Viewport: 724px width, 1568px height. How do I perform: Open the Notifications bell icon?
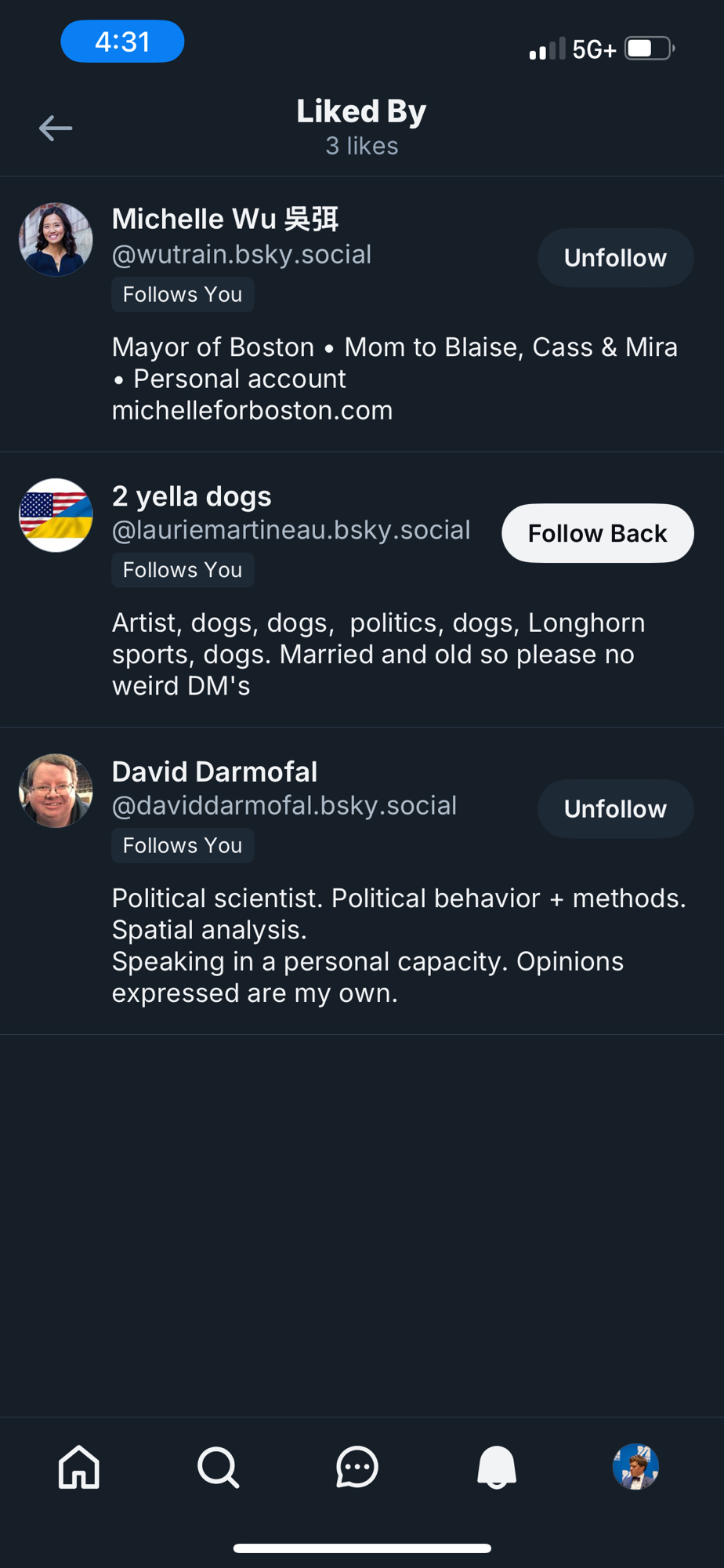tap(497, 1466)
